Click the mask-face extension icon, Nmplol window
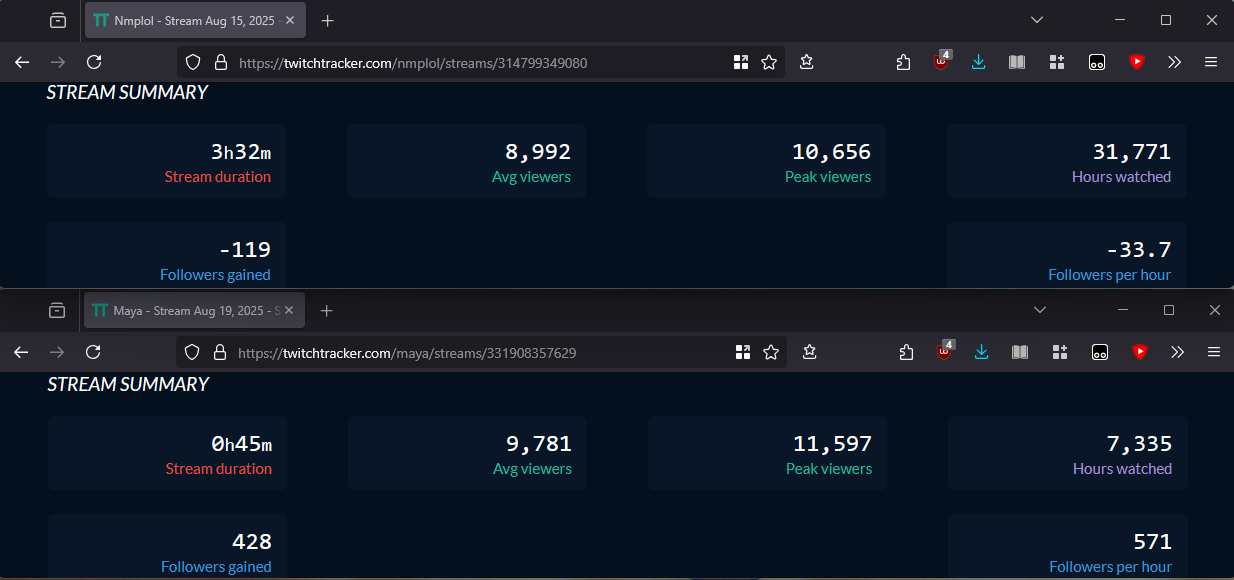This screenshot has height=580, width=1234. tap(1097, 62)
